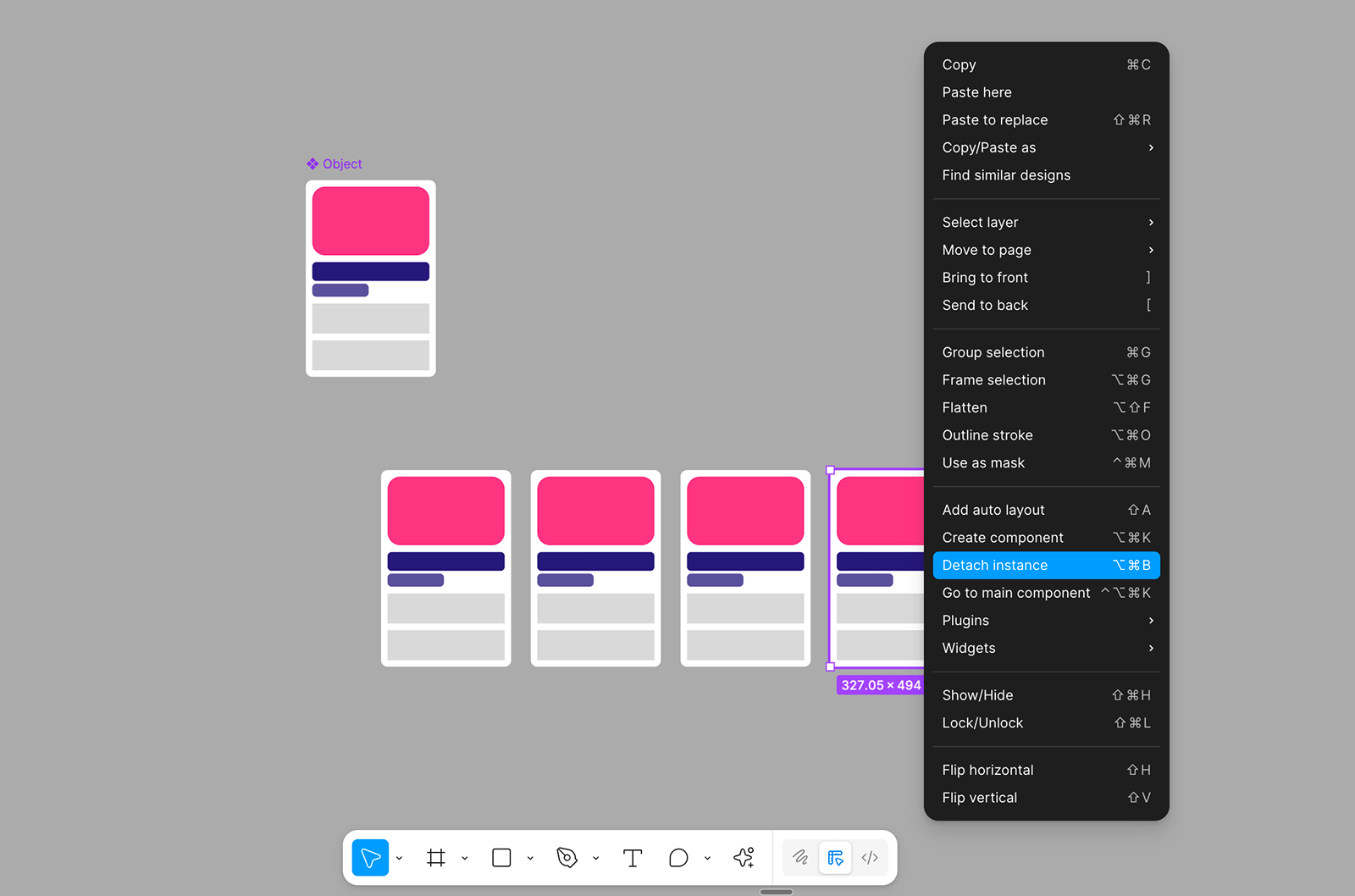Screen dimensions: 1355x896
Task: Select the Comment tool
Action: coord(678,858)
